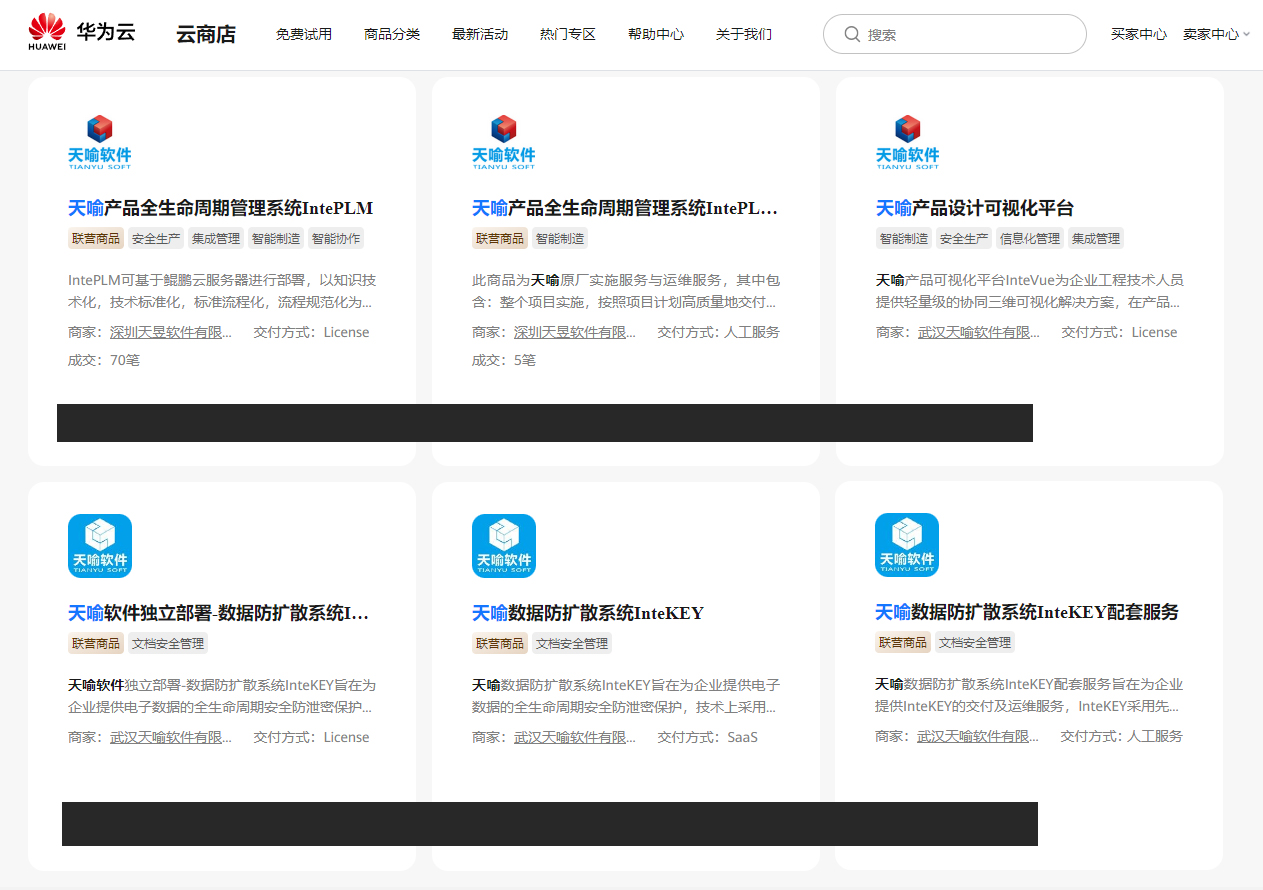The image size is (1263, 890).
Task: Open the 天喻软件独立部署-数据防扩散系统 title
Action: [220, 613]
